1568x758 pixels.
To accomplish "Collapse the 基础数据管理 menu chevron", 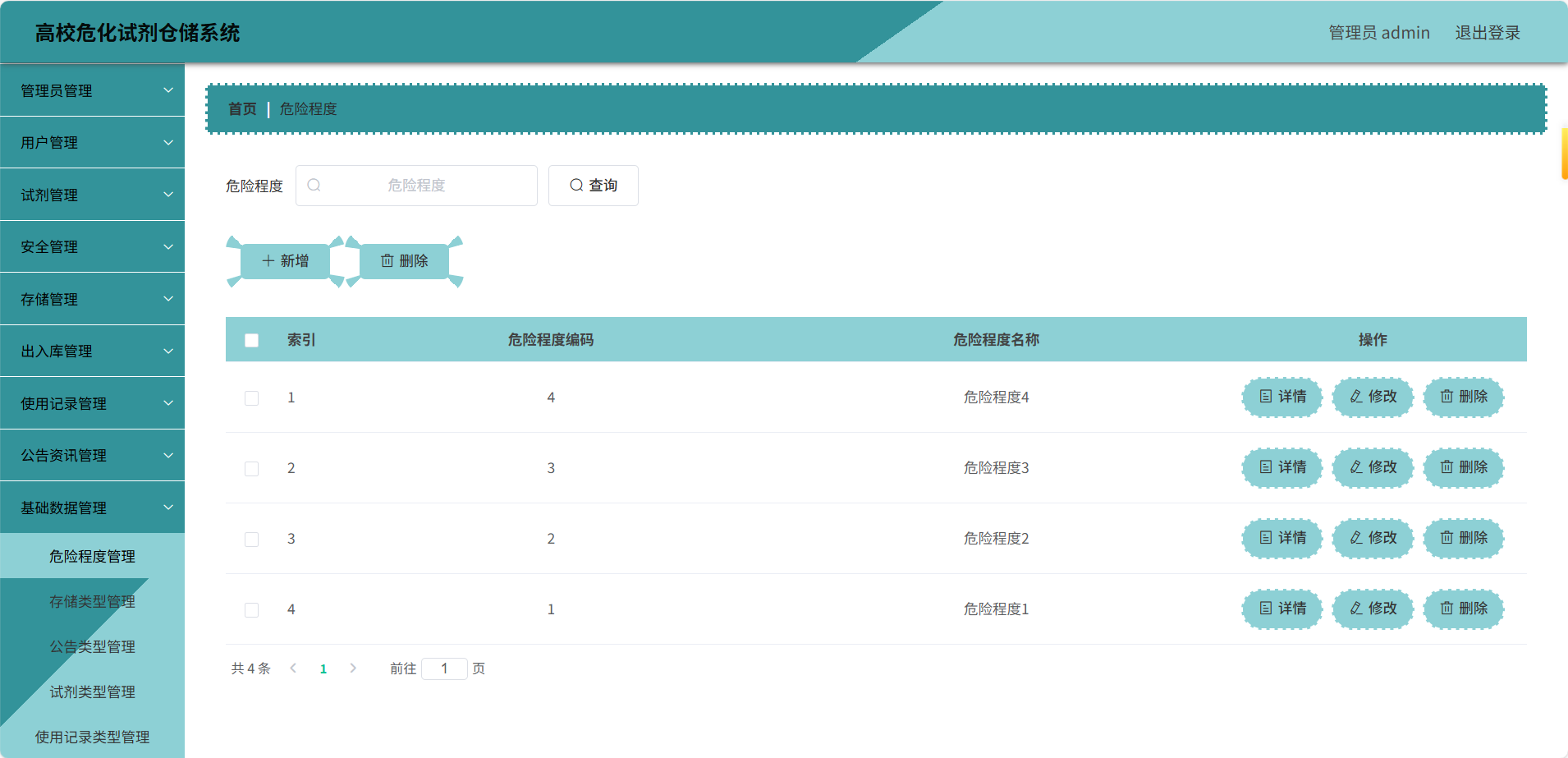I will (x=168, y=507).
